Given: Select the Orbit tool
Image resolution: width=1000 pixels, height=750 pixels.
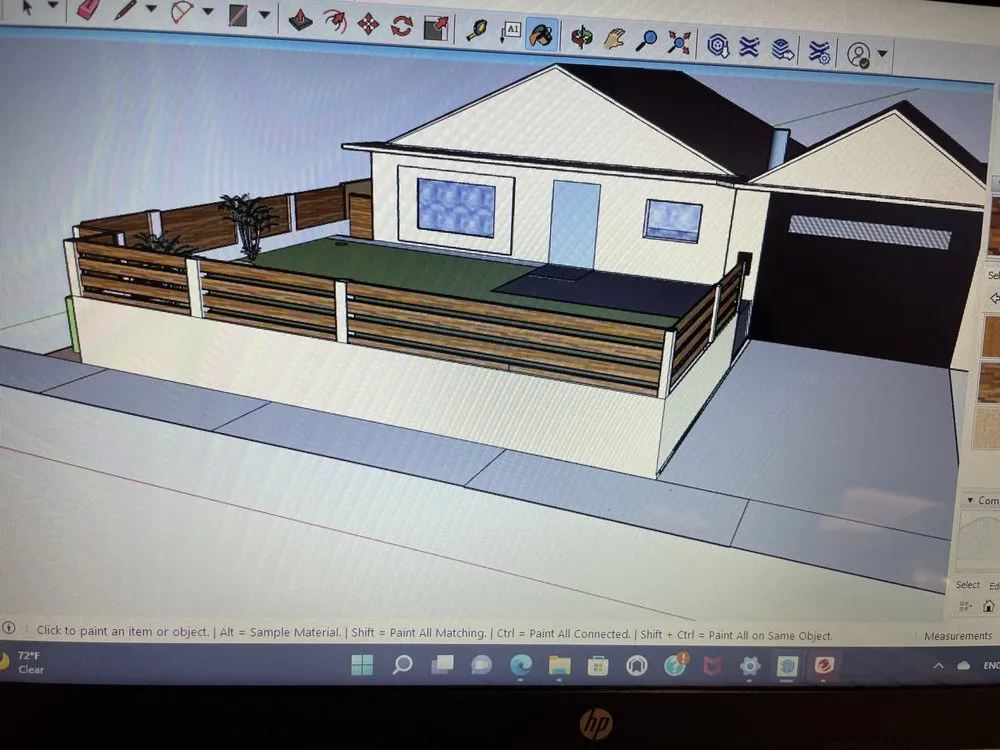Looking at the screenshot, I should [581, 37].
